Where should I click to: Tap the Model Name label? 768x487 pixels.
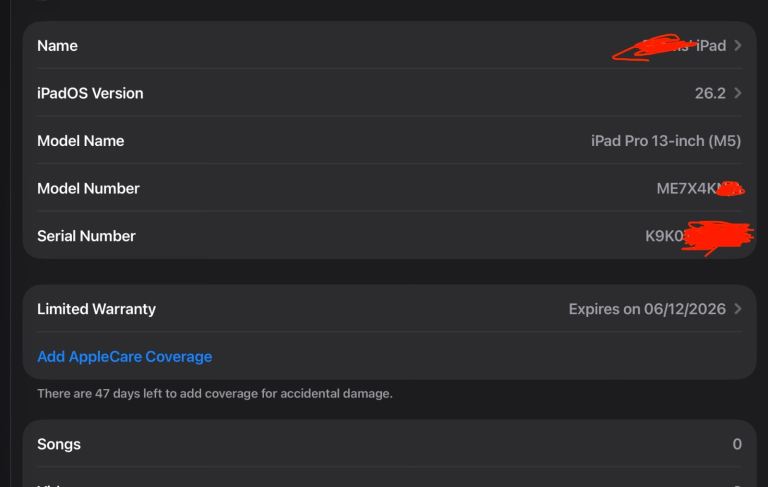coord(80,141)
